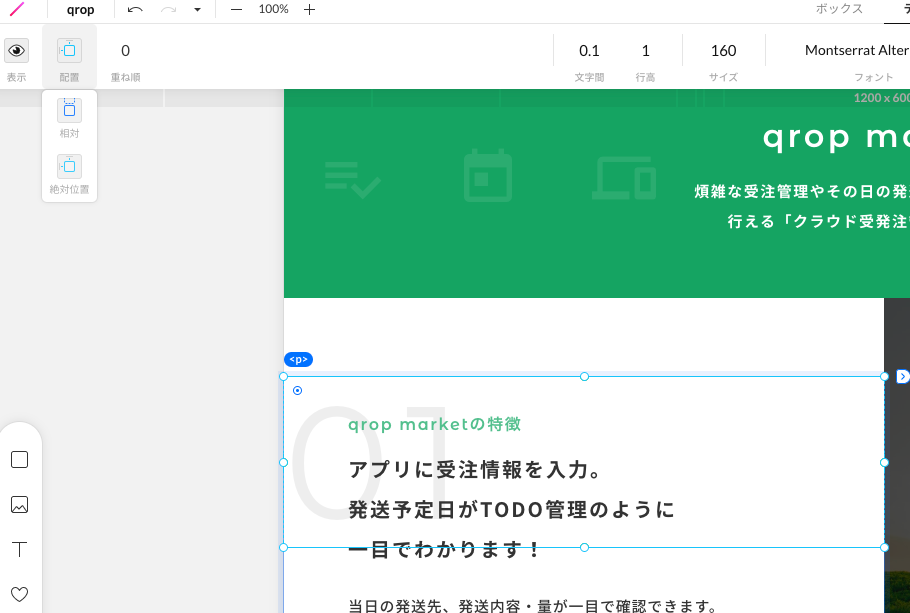Edit the 行高 line height value
Image resolution: width=910 pixels, height=613 pixels.
[645, 51]
